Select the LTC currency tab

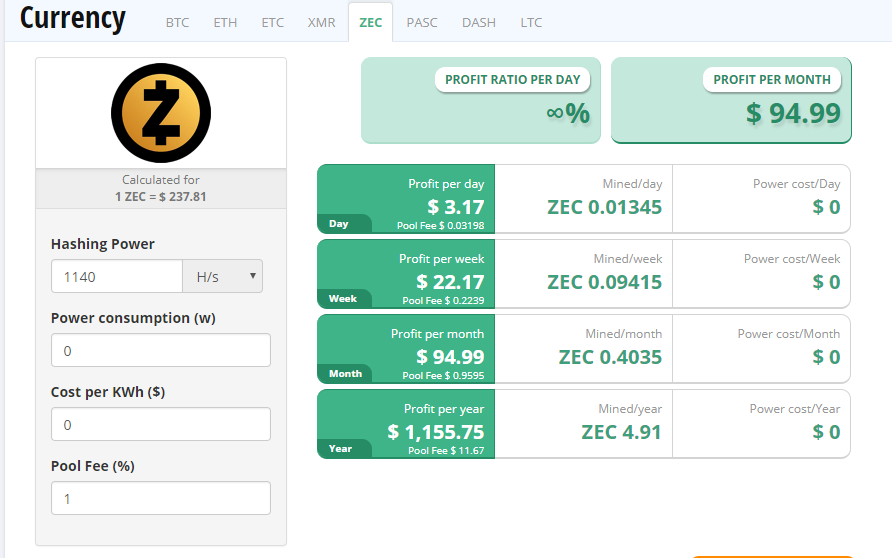tap(531, 22)
